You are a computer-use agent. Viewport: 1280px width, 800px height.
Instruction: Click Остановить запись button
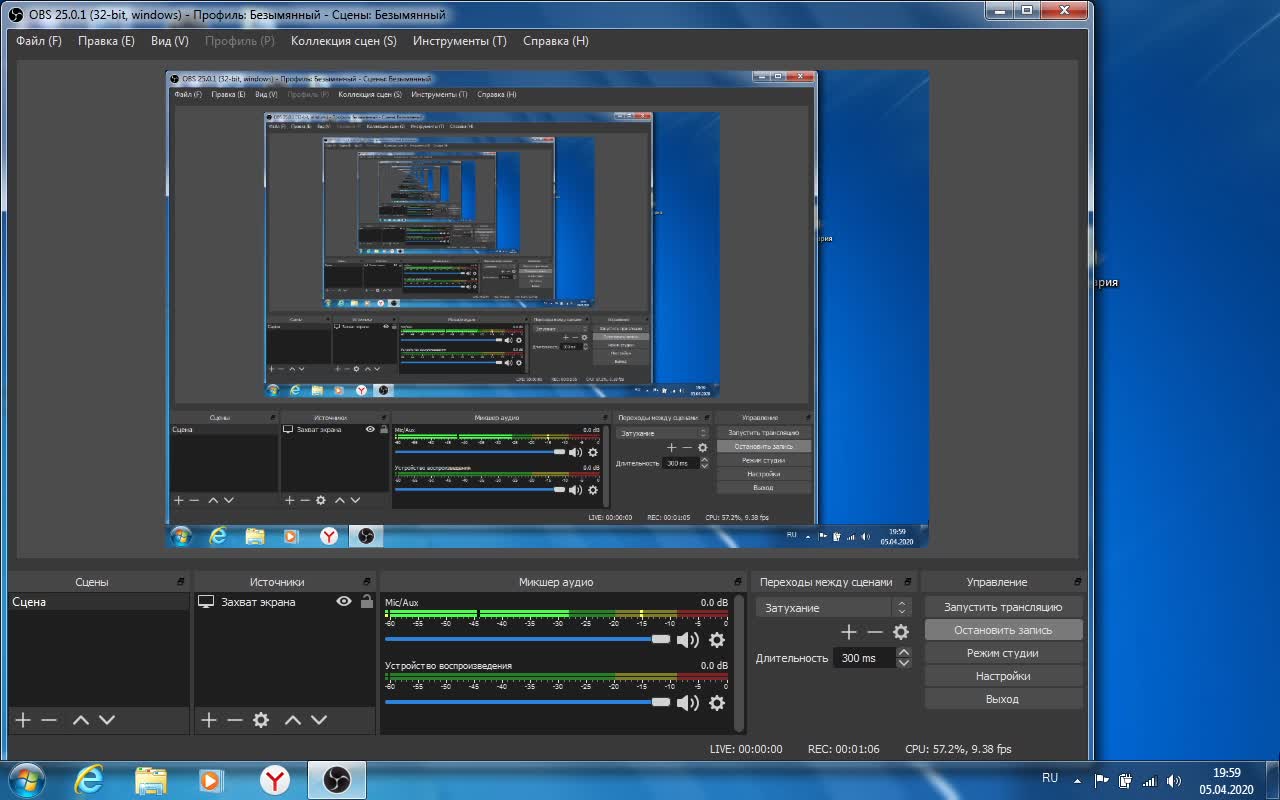point(1003,630)
